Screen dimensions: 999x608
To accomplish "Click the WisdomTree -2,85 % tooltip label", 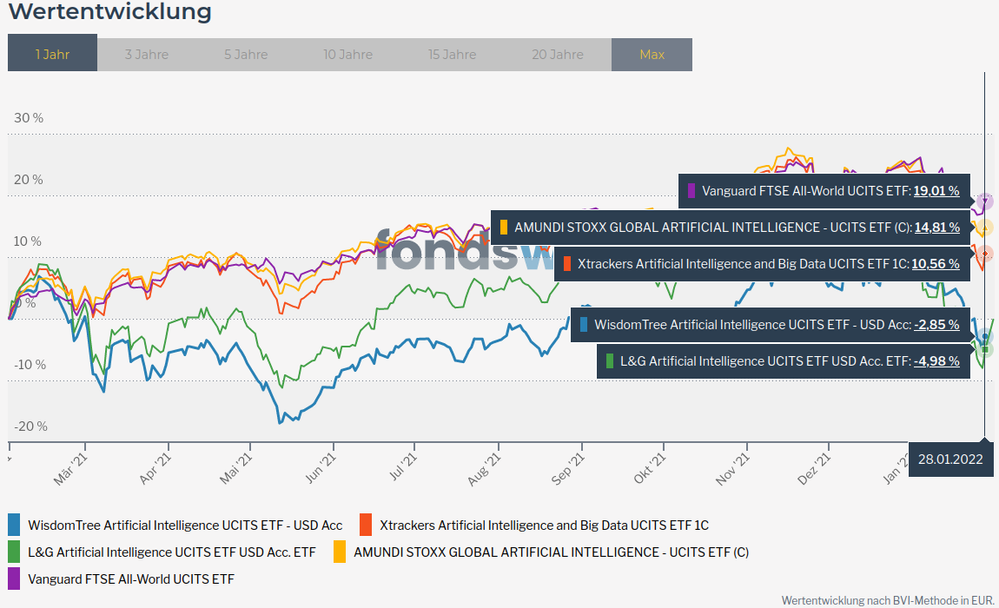I will click(750, 325).
